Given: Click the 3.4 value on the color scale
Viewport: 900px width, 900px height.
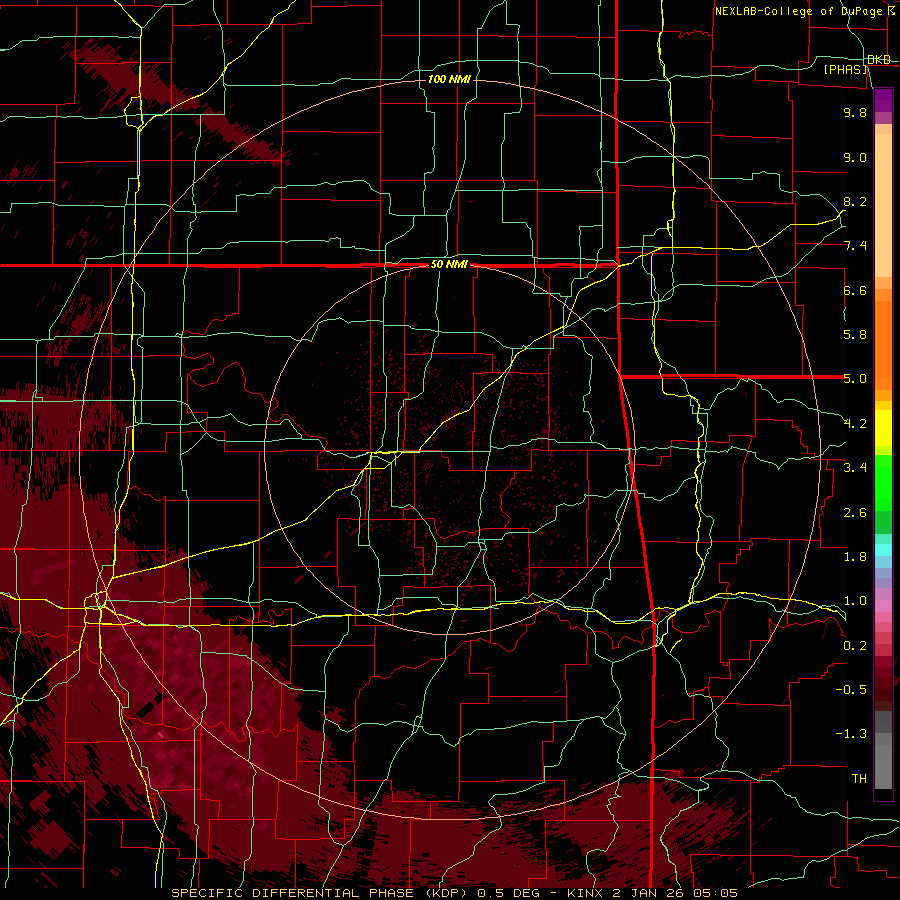Looking at the screenshot, I should pyautogui.click(x=855, y=468).
